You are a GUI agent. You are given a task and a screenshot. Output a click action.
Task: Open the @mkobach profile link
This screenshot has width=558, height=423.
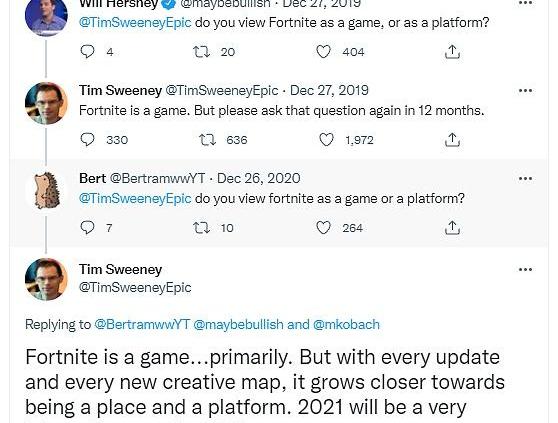pyautogui.click(x=346, y=324)
